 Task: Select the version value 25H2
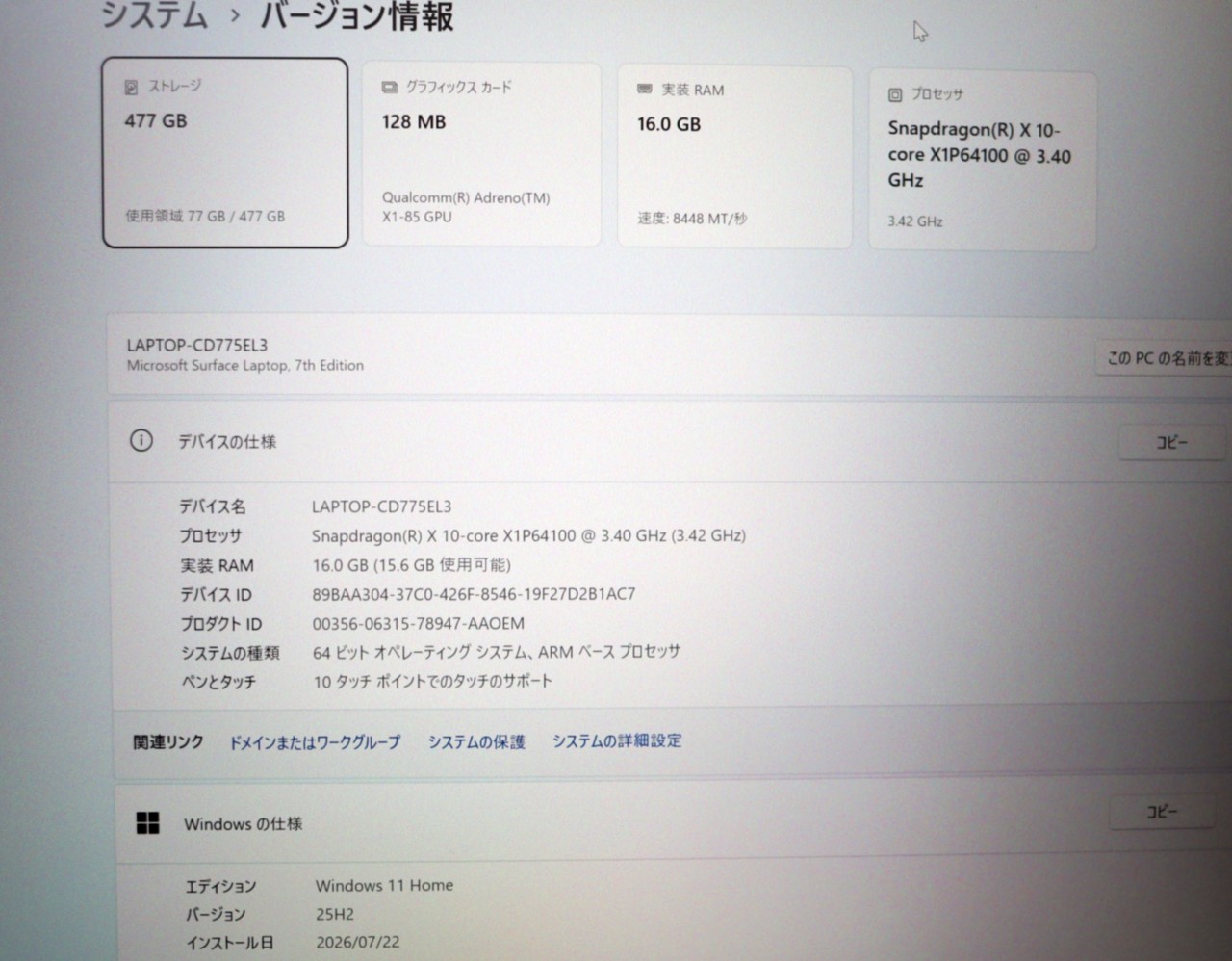[334, 914]
